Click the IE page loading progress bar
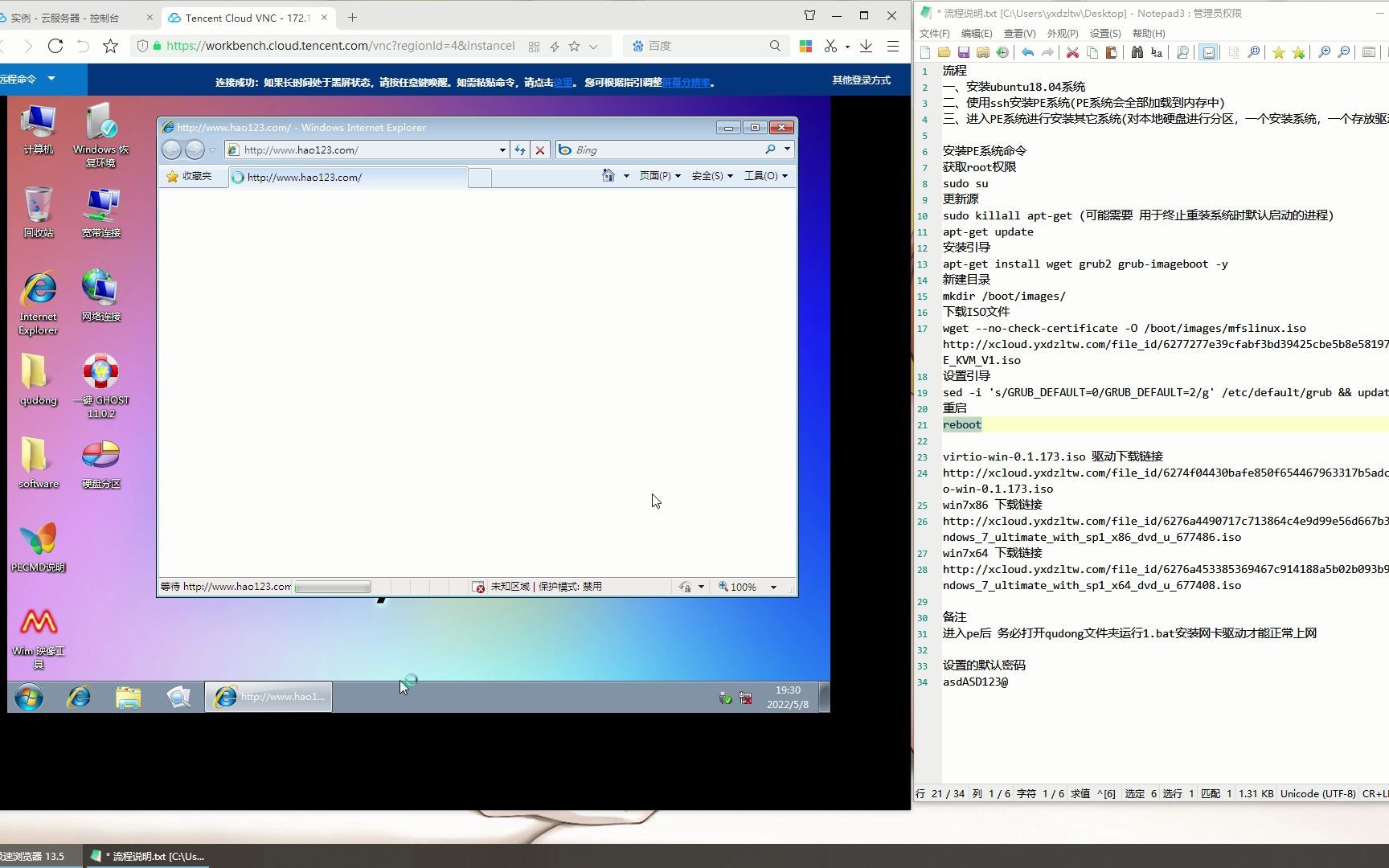Viewport: 1389px width, 868px height. point(333,587)
